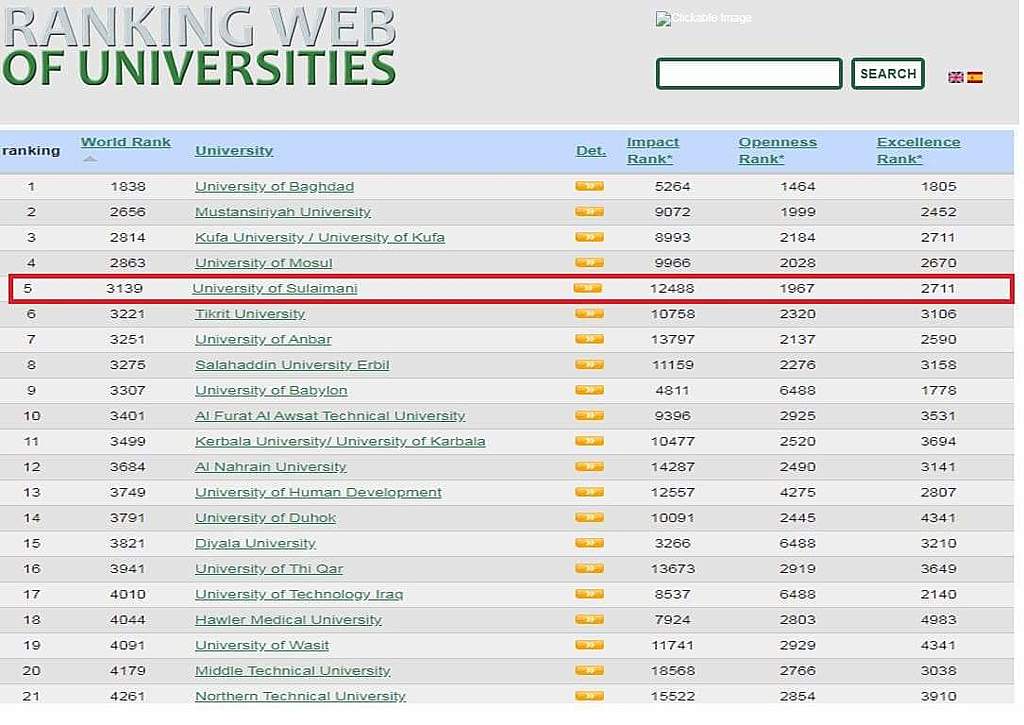Open the University of Duhok link
The image size is (1024, 725).
click(x=265, y=518)
